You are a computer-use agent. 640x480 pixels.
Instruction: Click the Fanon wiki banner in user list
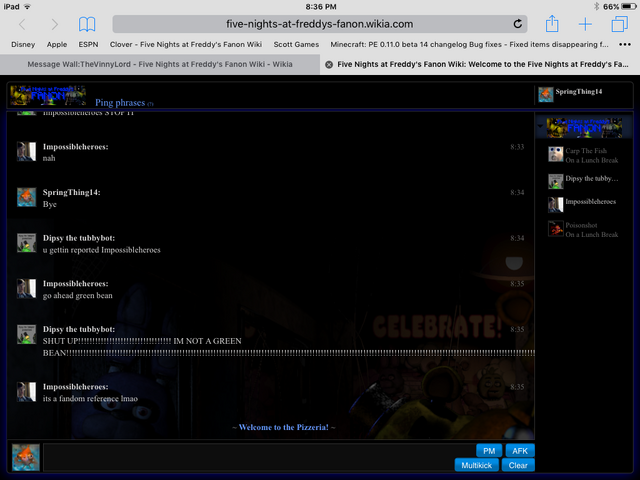tap(584, 128)
